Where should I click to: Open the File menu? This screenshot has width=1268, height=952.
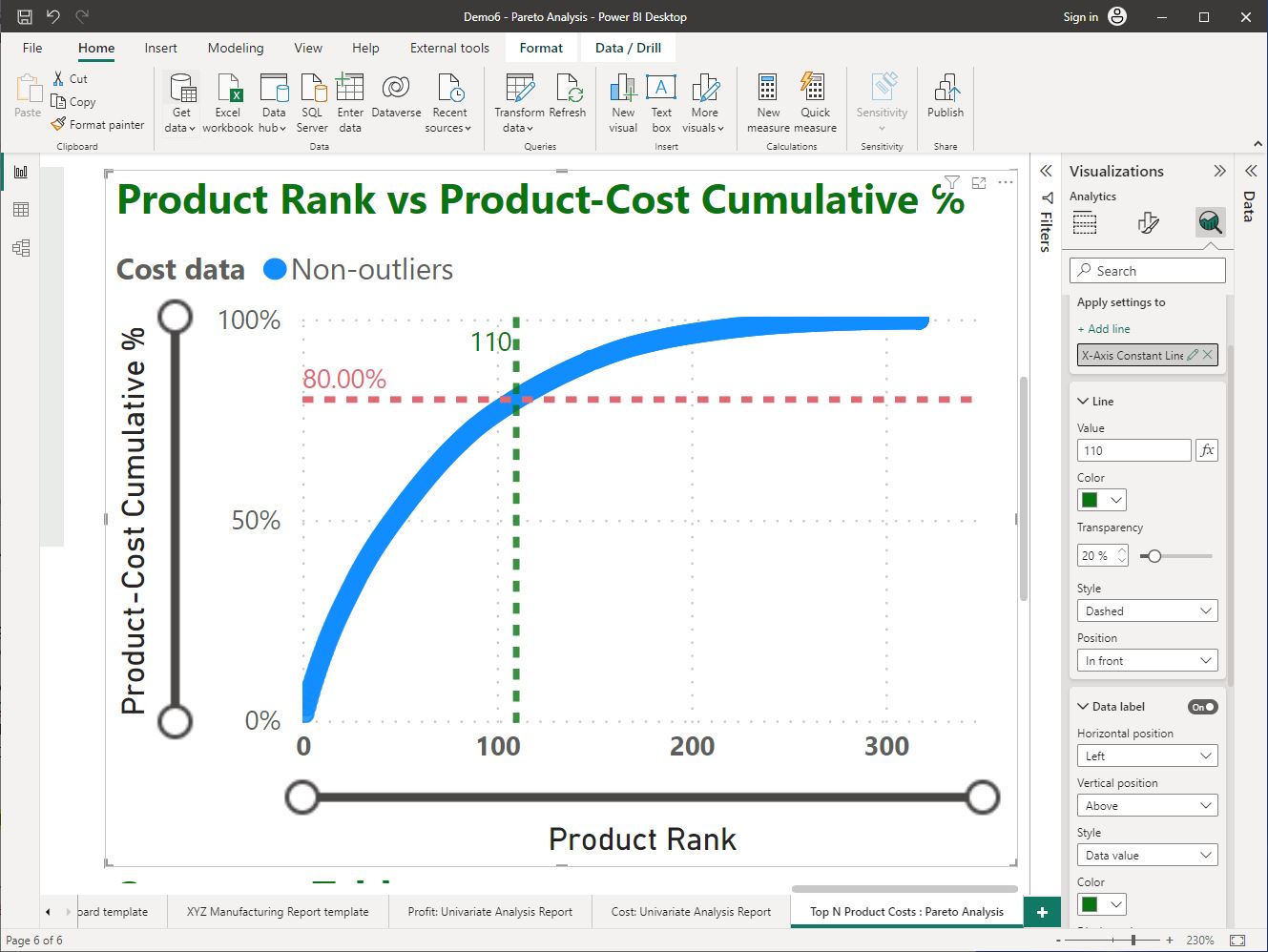32,48
